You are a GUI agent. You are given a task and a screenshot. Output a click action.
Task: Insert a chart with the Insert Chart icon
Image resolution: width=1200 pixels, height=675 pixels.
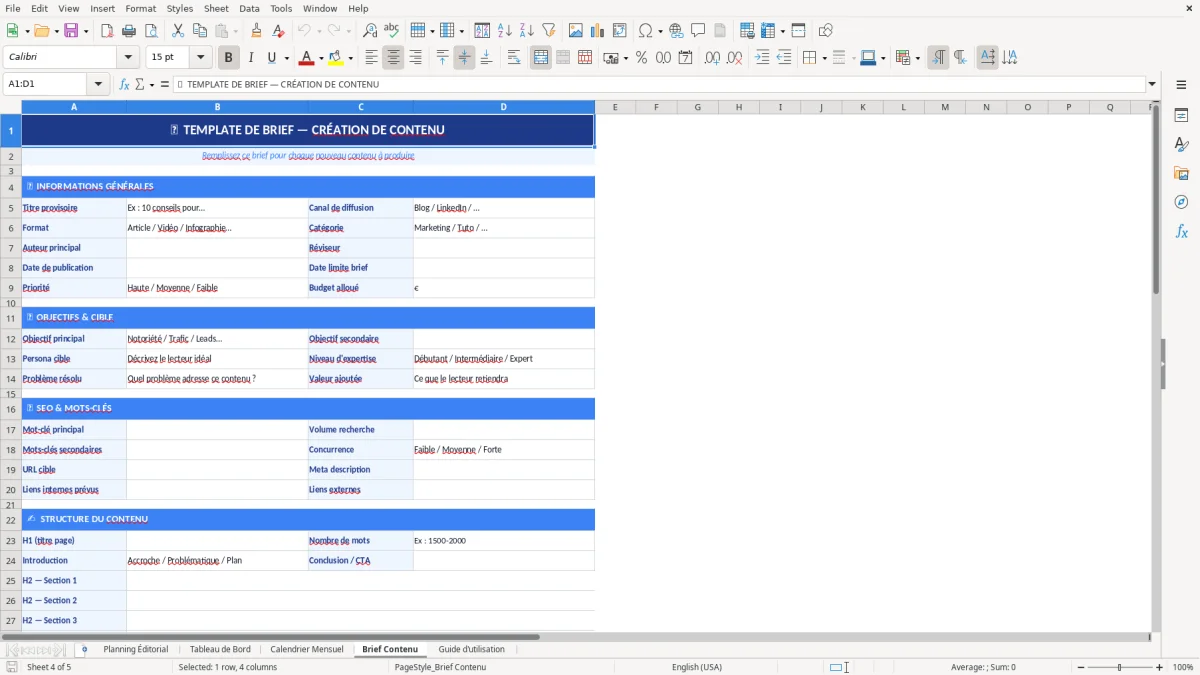597,30
